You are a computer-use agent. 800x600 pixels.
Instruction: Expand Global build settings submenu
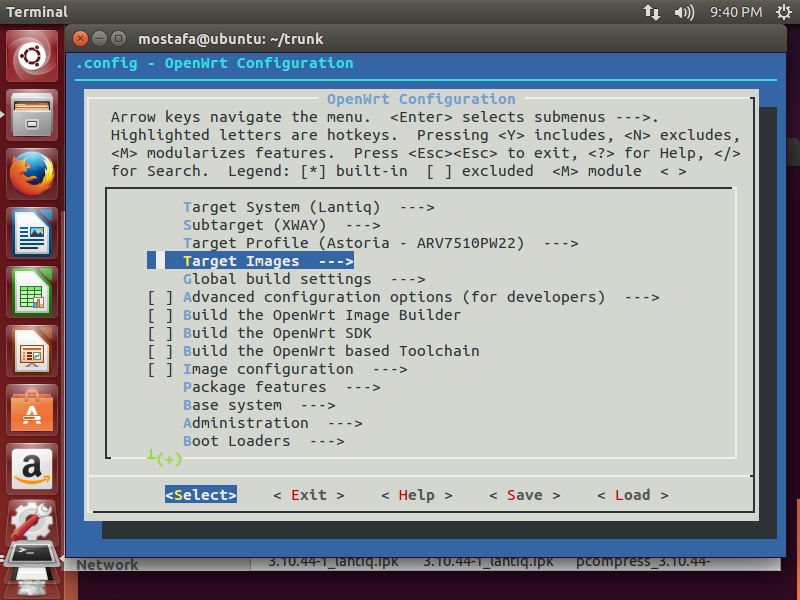[304, 279]
